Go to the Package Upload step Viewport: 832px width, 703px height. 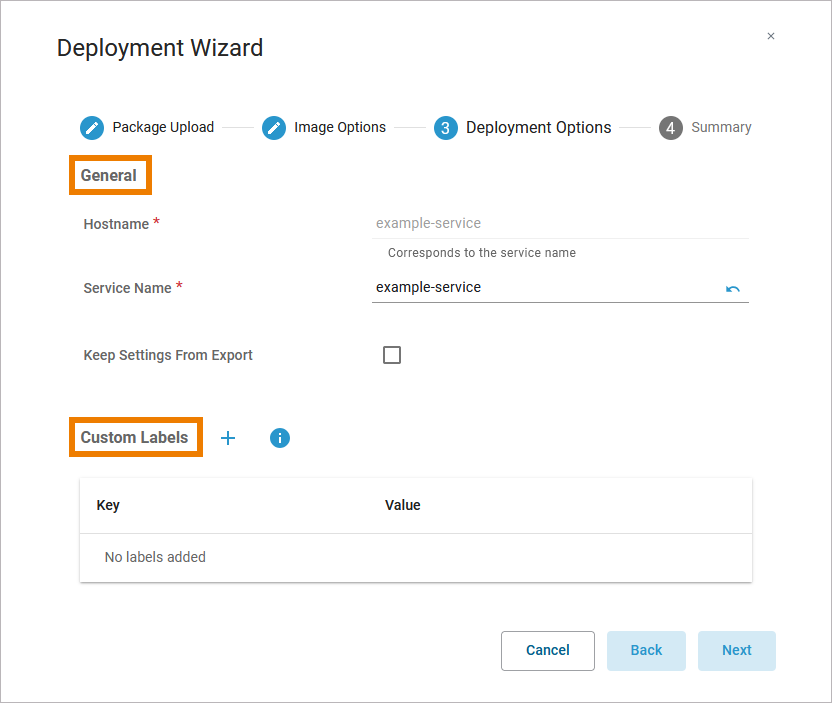[163, 127]
